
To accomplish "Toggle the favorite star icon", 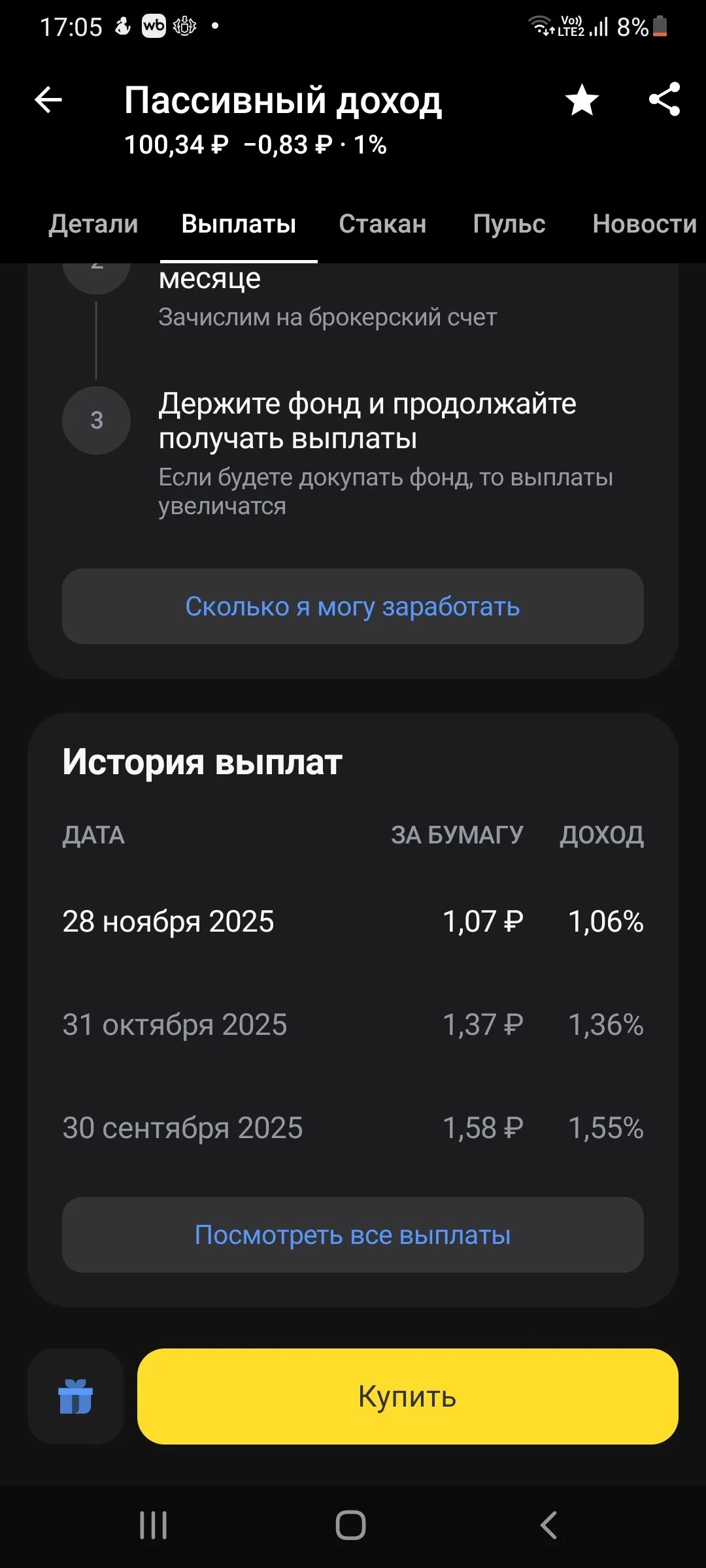I will point(582,100).
